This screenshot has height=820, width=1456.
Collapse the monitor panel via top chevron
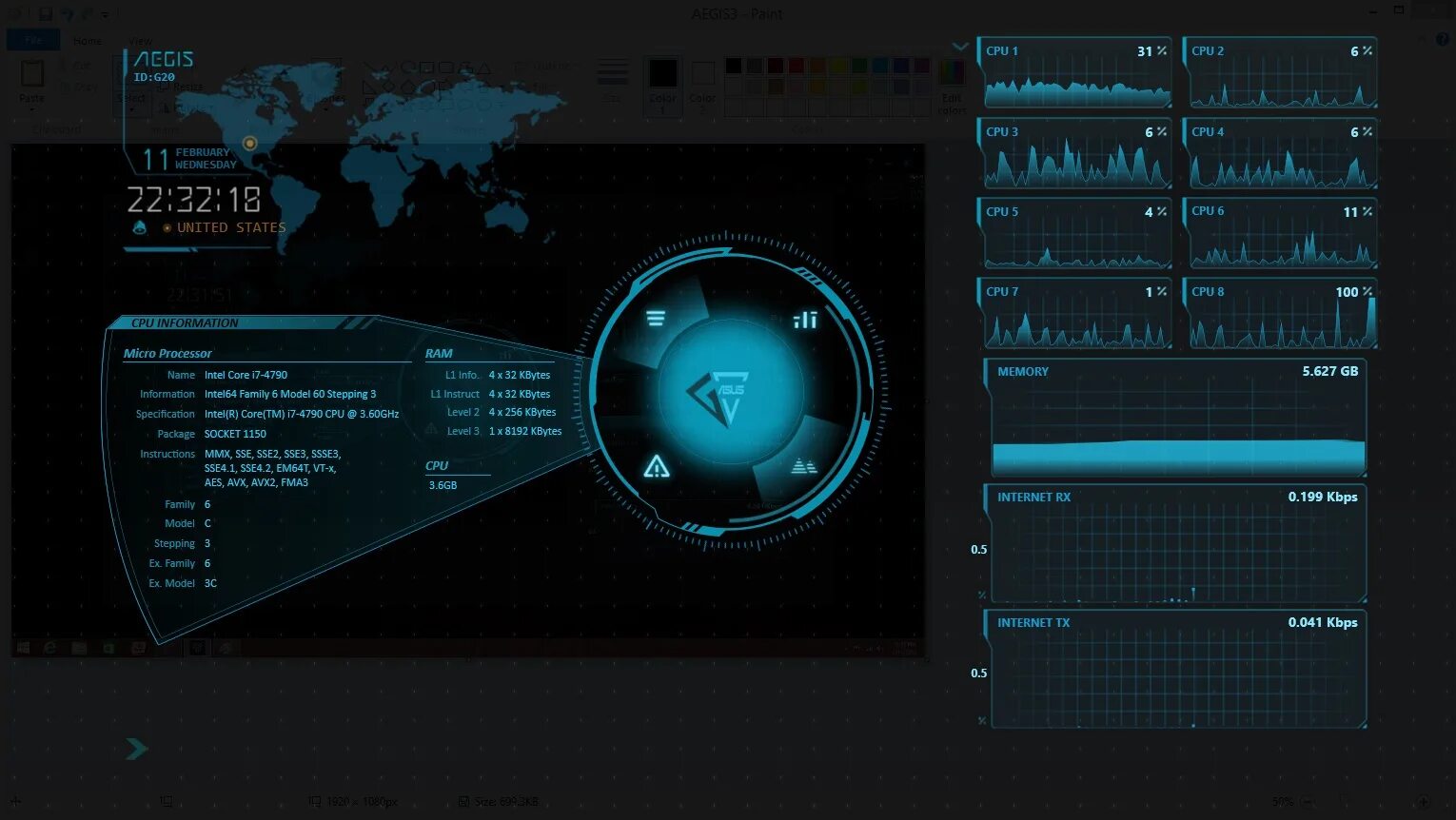(x=959, y=47)
